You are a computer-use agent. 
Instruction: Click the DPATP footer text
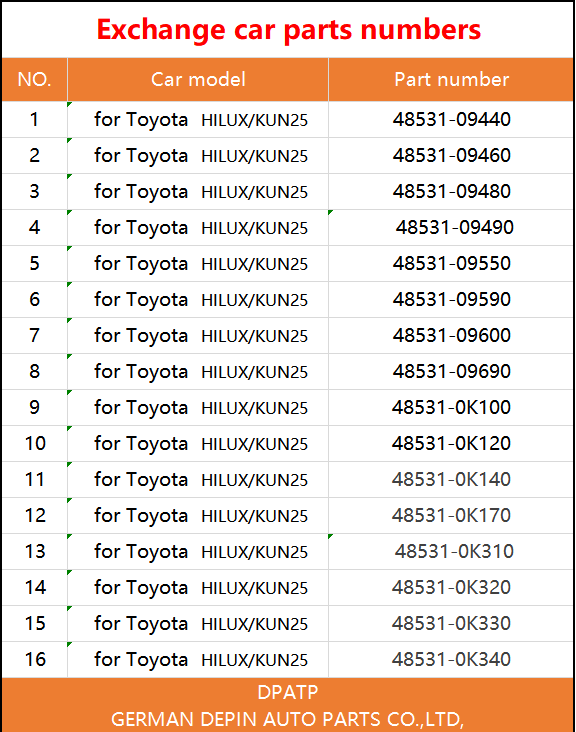click(288, 692)
